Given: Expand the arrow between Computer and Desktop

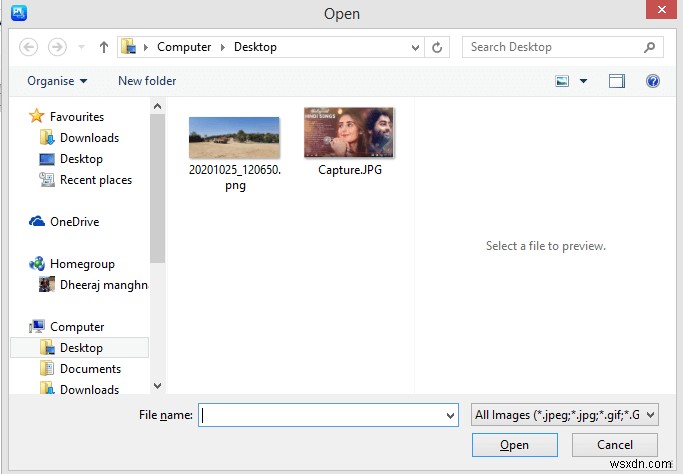Looking at the screenshot, I should tap(223, 47).
